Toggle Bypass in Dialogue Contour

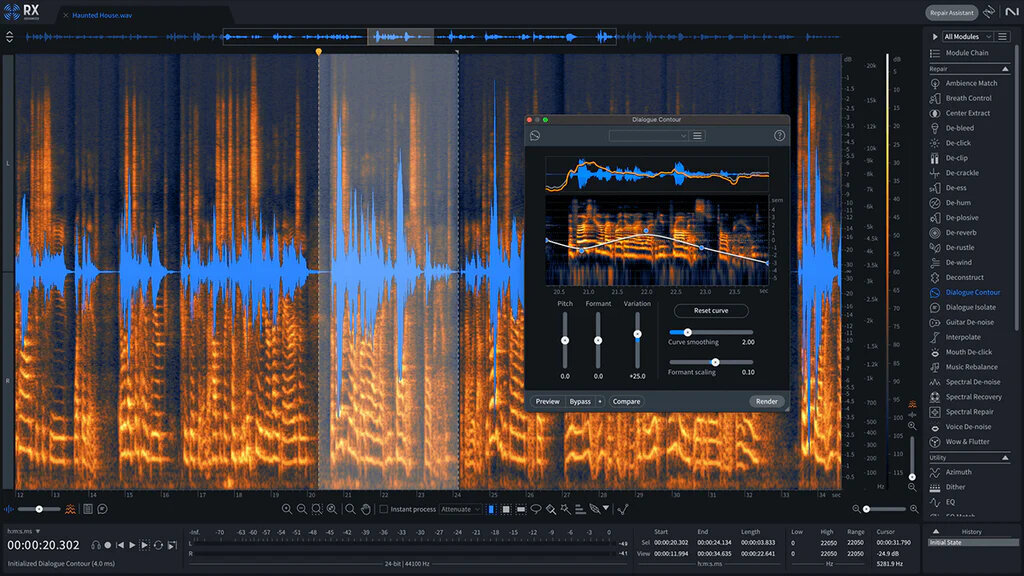(578, 400)
